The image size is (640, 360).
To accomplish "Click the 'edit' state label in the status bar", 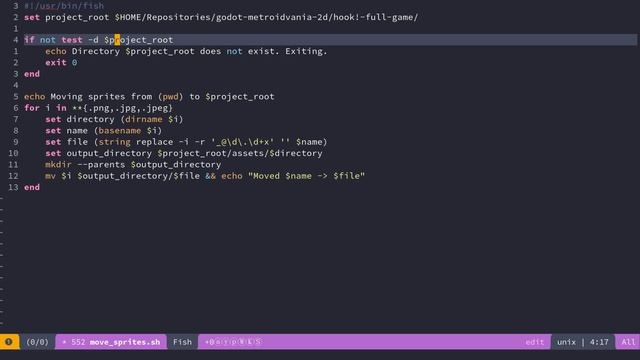I will click(x=535, y=342).
